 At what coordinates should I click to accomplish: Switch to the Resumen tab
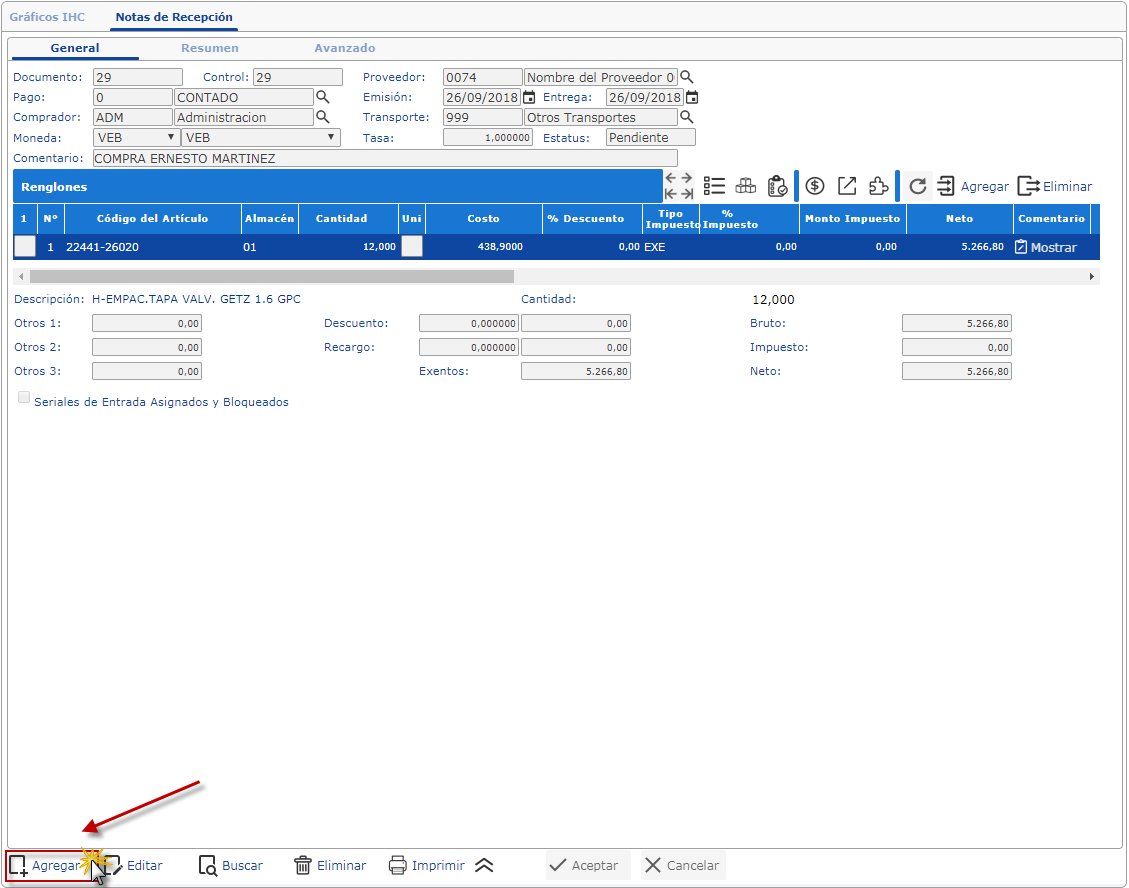point(209,48)
